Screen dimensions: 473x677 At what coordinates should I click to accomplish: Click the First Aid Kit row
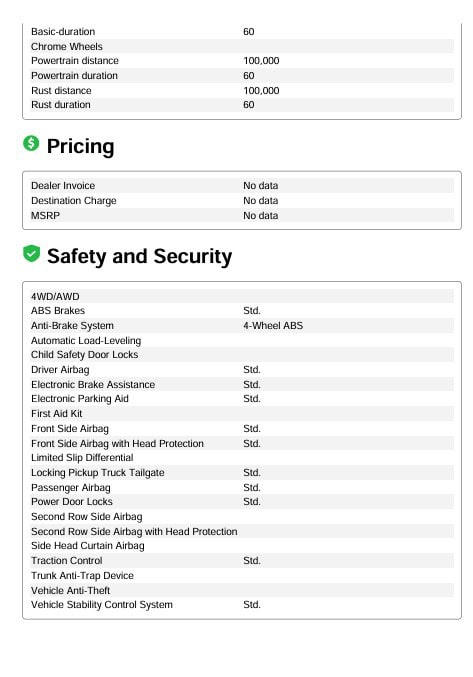click(x=242, y=414)
